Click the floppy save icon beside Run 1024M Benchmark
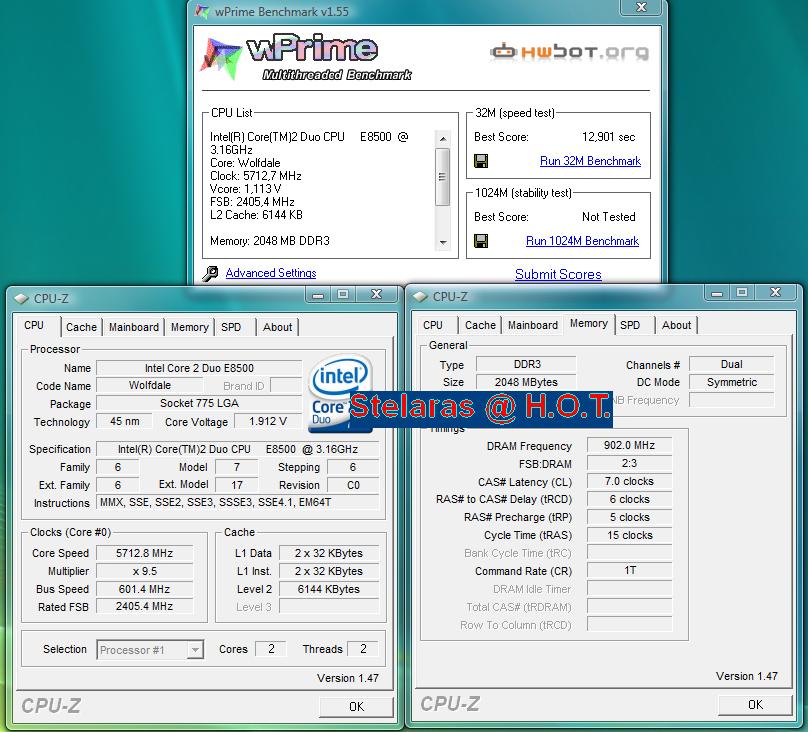This screenshot has width=808, height=732. (481, 241)
